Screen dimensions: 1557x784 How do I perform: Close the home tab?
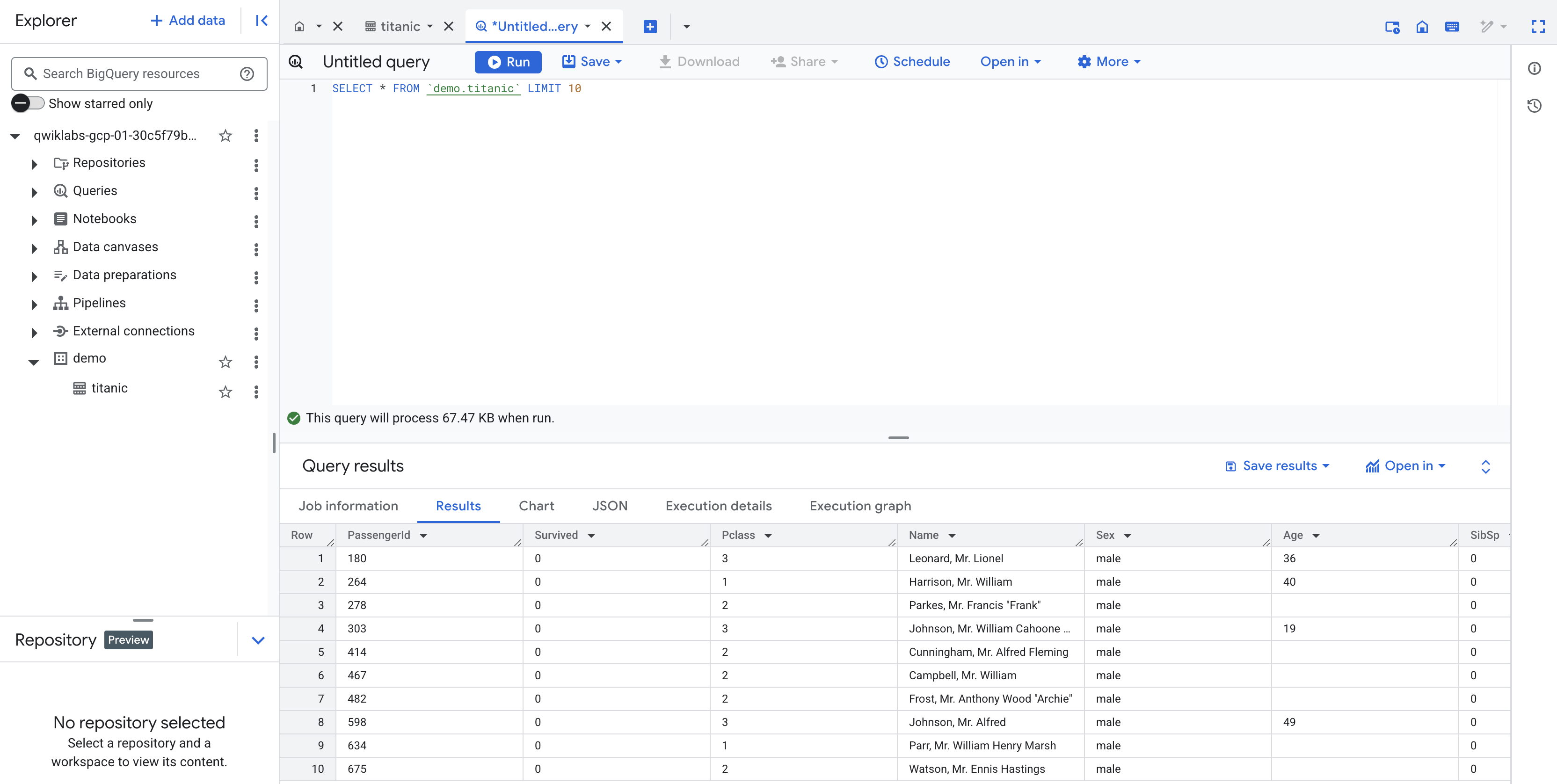(338, 27)
